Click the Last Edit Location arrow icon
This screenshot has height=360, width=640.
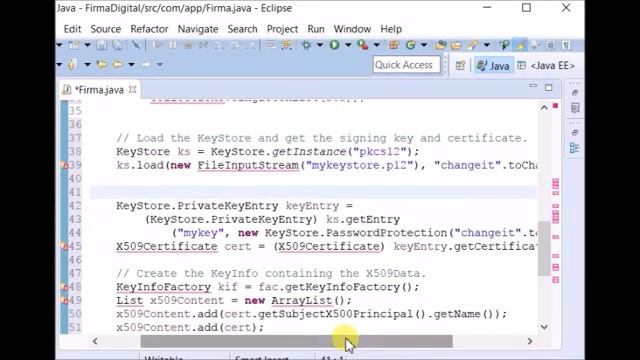click(x=102, y=64)
